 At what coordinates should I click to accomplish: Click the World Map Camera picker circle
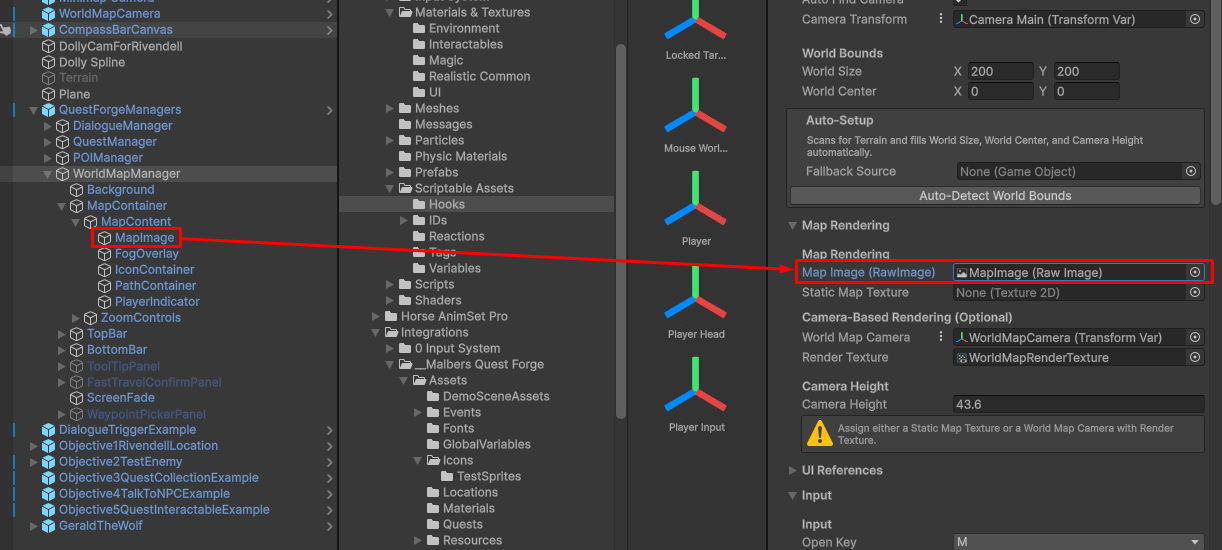click(1194, 338)
